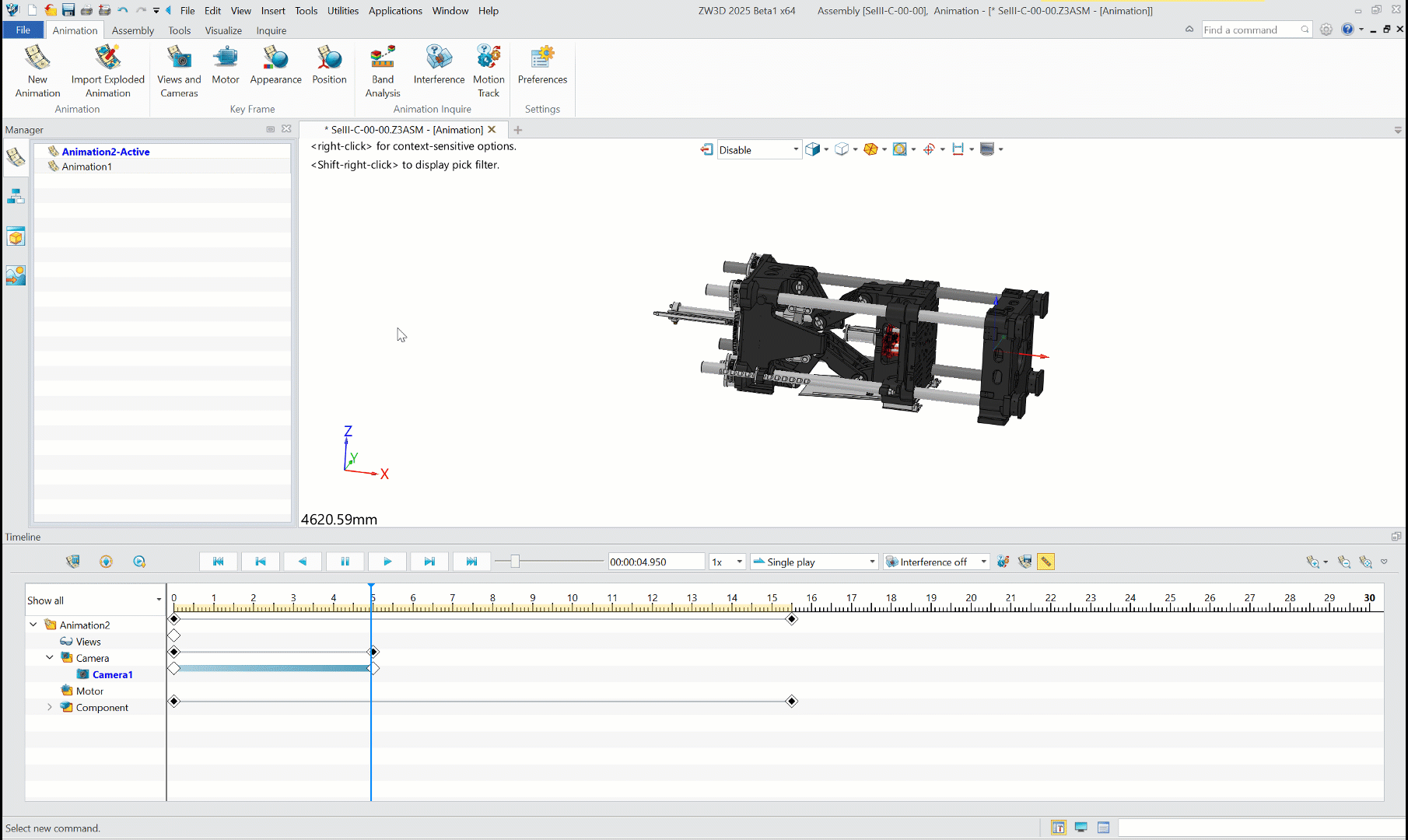
Task: Open the blue File button
Action: pyautogui.click(x=23, y=30)
